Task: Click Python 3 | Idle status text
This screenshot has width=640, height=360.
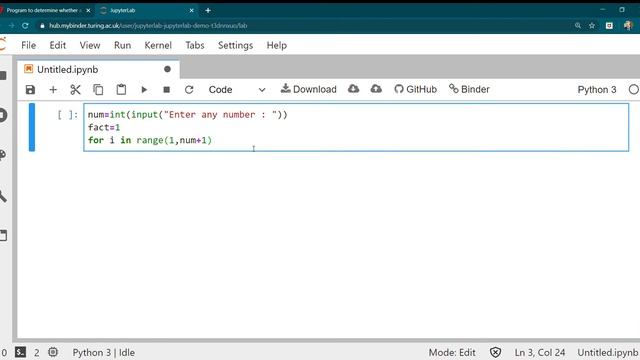Action: (x=104, y=352)
